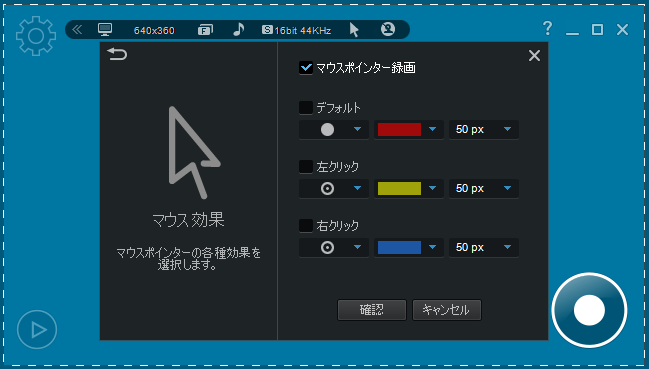Click the blue color swatch
The image size is (649, 369).
[399, 247]
